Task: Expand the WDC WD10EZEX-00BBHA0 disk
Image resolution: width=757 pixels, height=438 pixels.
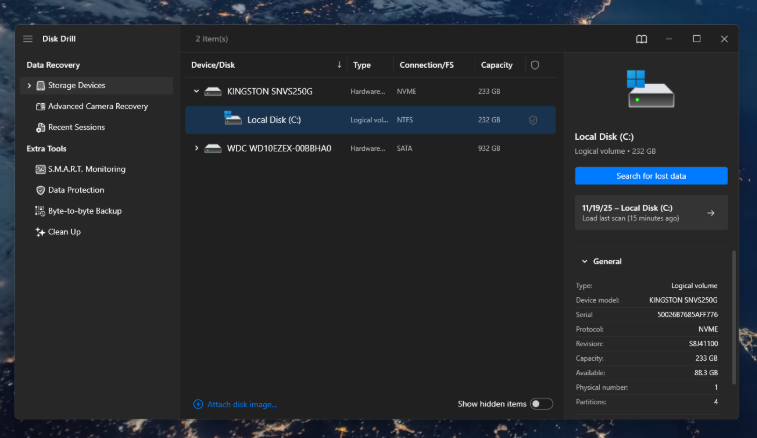Action: (196, 148)
